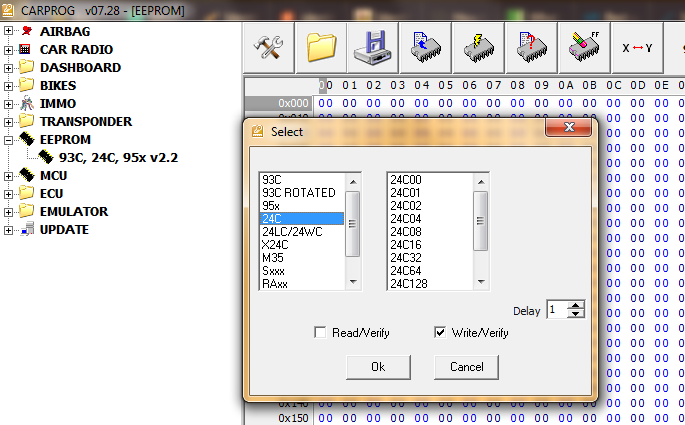Click chip family list scroll up arrow
Screen dimensions: 685x425
coord(353,181)
